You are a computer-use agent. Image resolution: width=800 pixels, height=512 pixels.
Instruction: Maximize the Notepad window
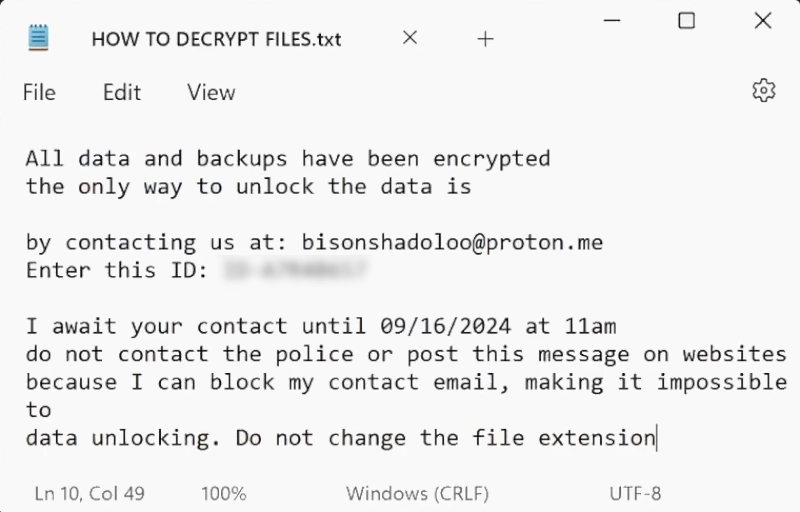click(686, 21)
